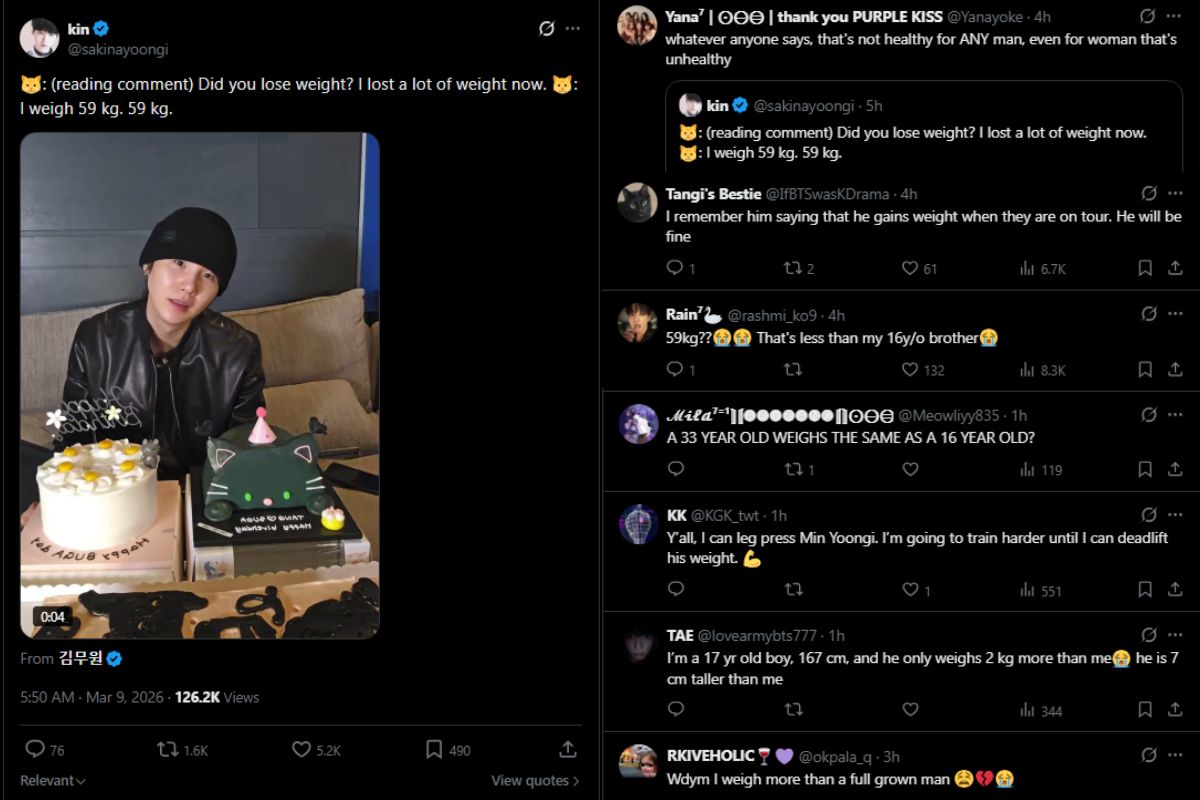Screen dimensions: 1200x800
Task: Reply to kin's main post
Action: pos(35,749)
